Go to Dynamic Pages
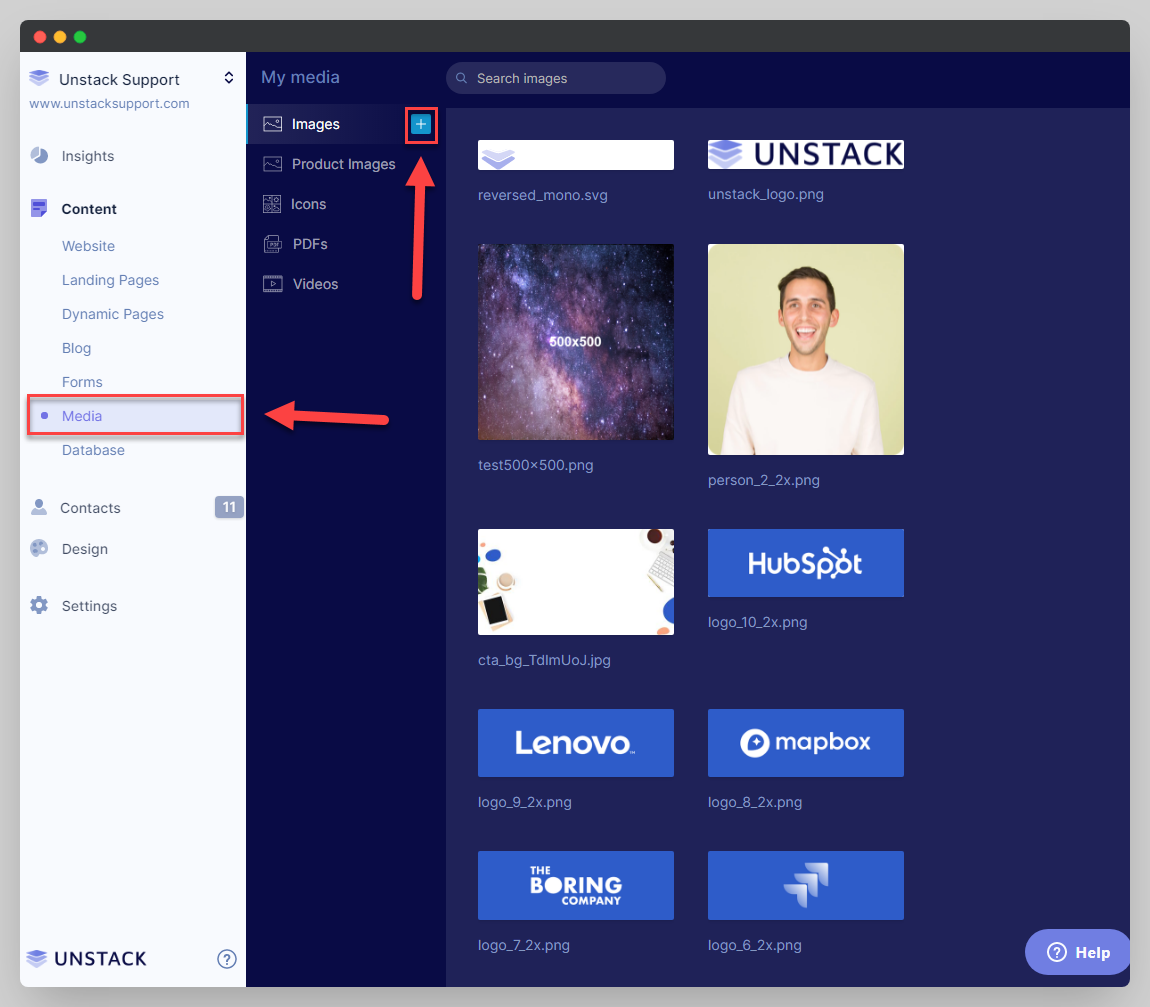Image resolution: width=1150 pixels, height=1007 pixels. [x=112, y=314]
